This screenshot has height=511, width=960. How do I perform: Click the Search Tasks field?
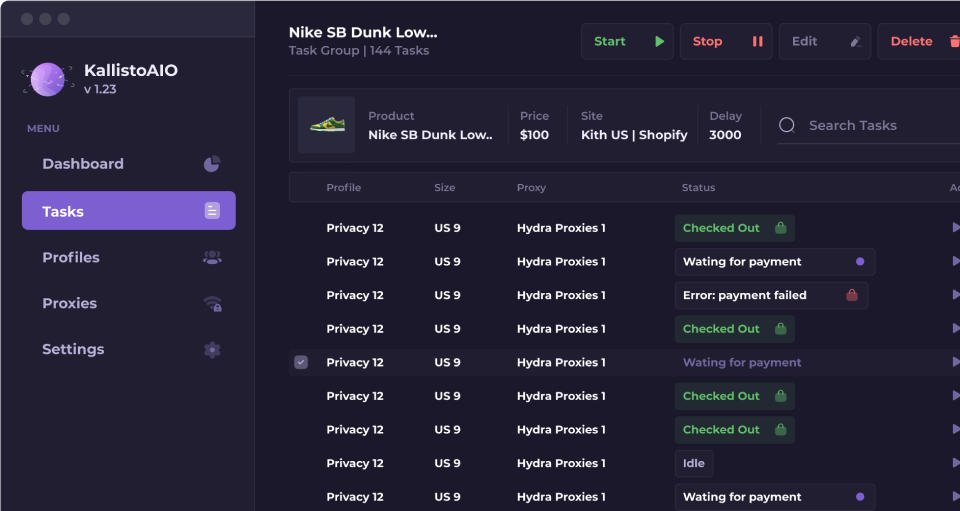[x=869, y=125]
